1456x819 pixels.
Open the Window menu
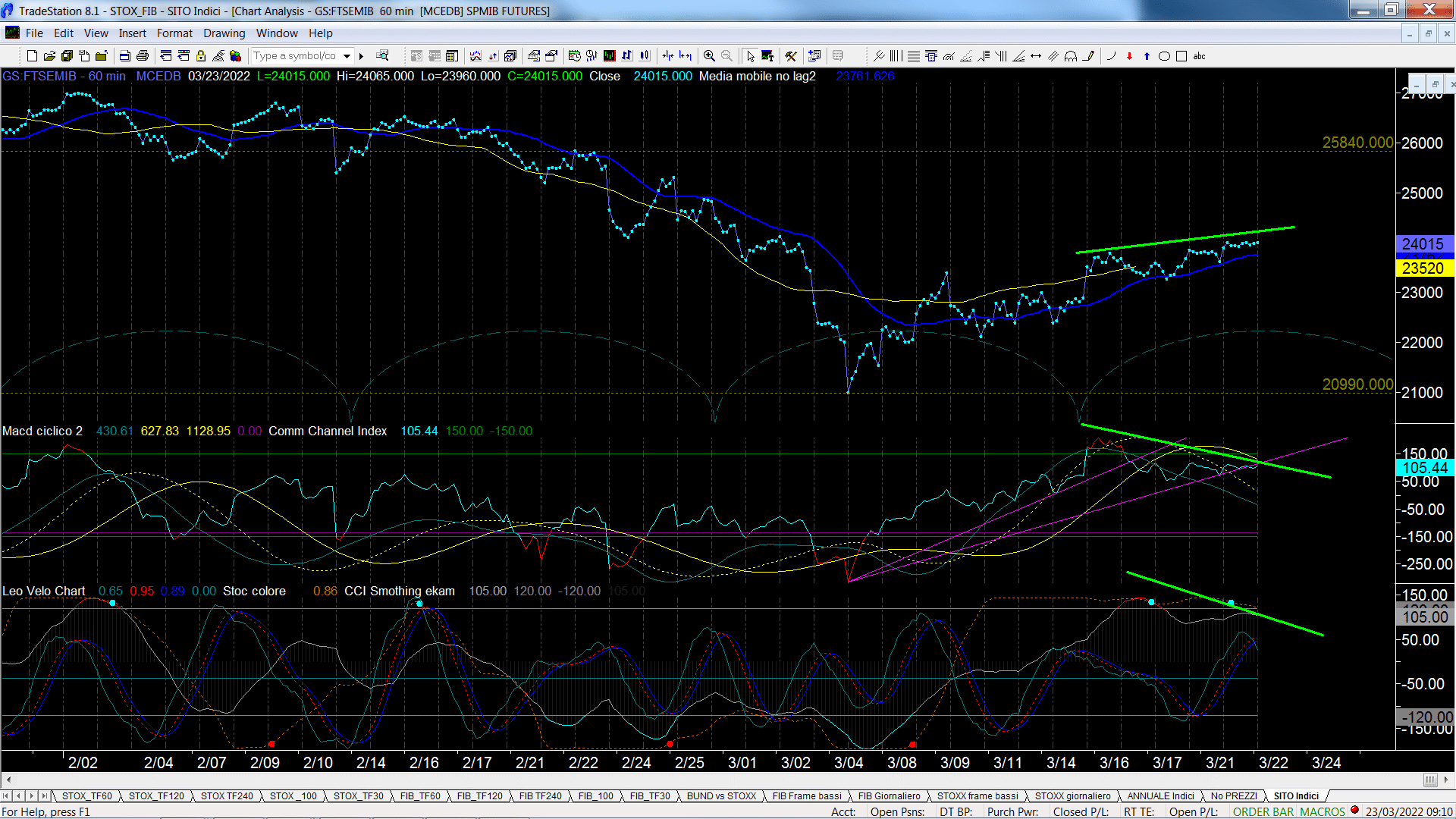click(277, 33)
